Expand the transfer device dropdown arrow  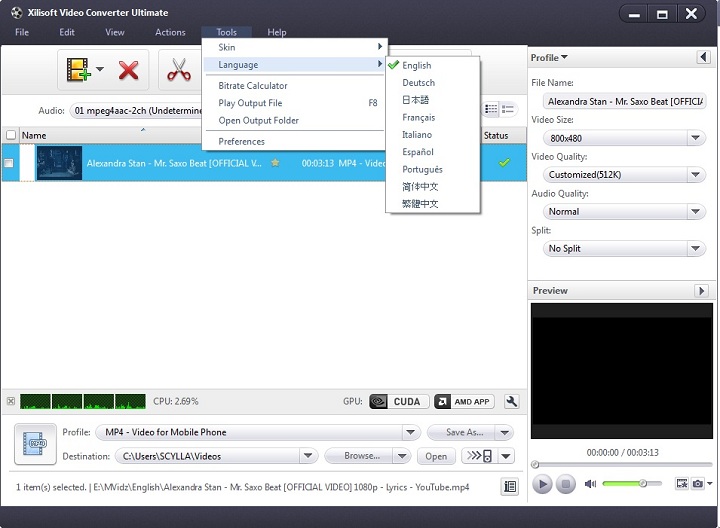tap(506, 456)
